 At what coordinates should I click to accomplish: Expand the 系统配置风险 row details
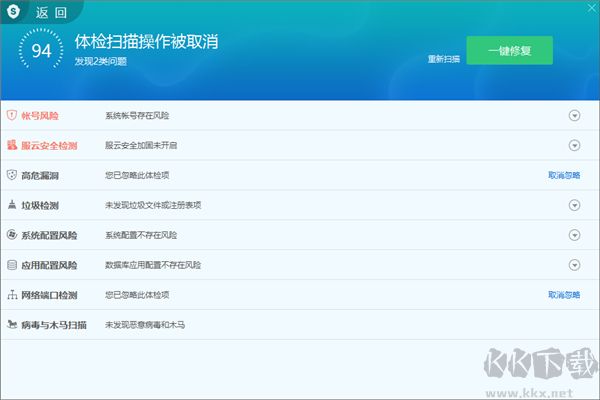point(574,235)
